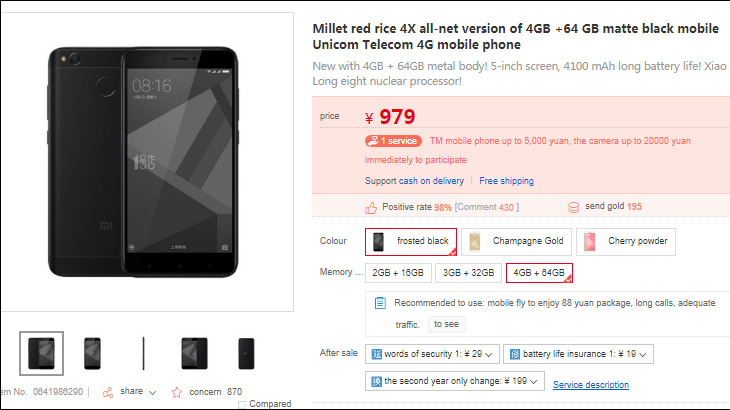Open the Service description link
730x410 pixels.
(591, 385)
